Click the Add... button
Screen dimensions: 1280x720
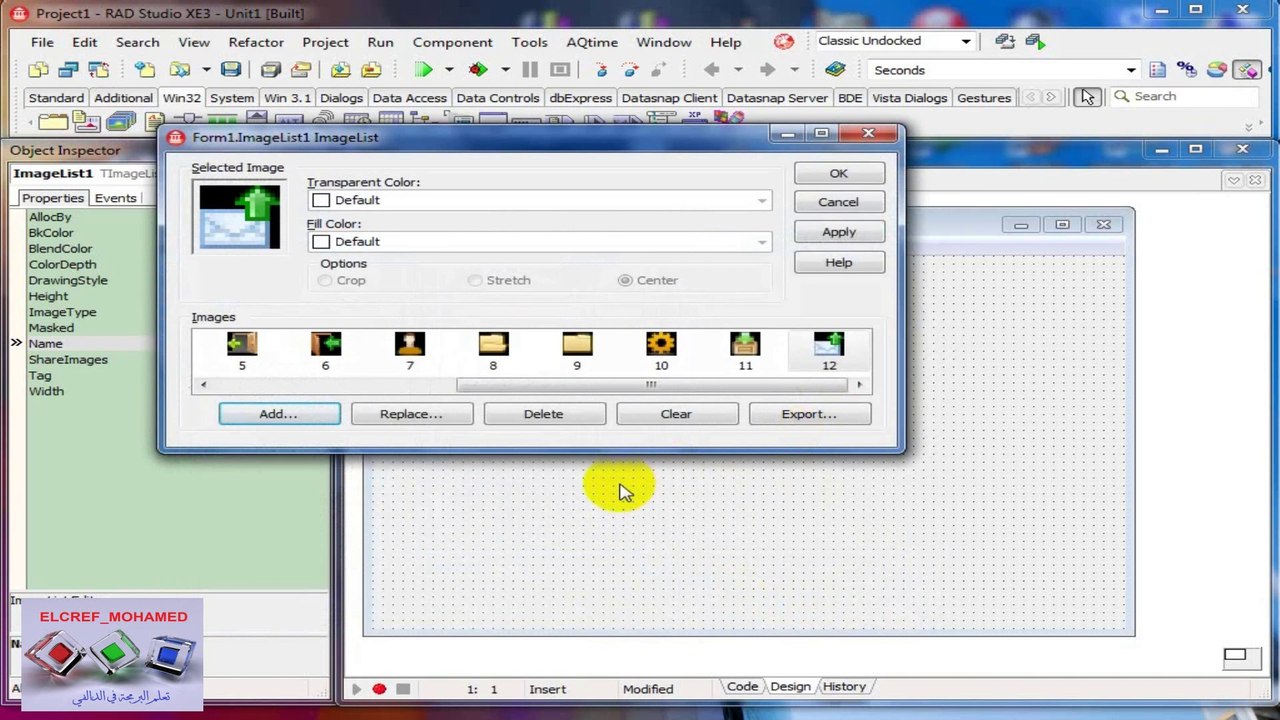[x=279, y=414]
